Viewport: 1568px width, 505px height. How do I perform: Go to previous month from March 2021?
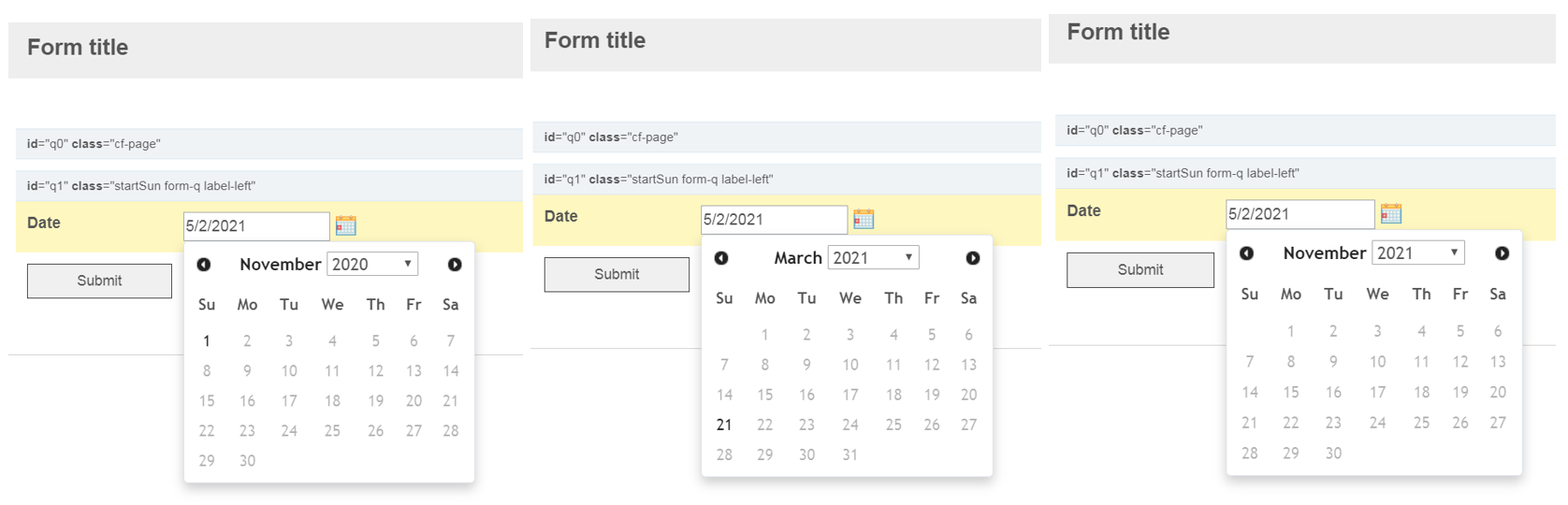tap(721, 258)
